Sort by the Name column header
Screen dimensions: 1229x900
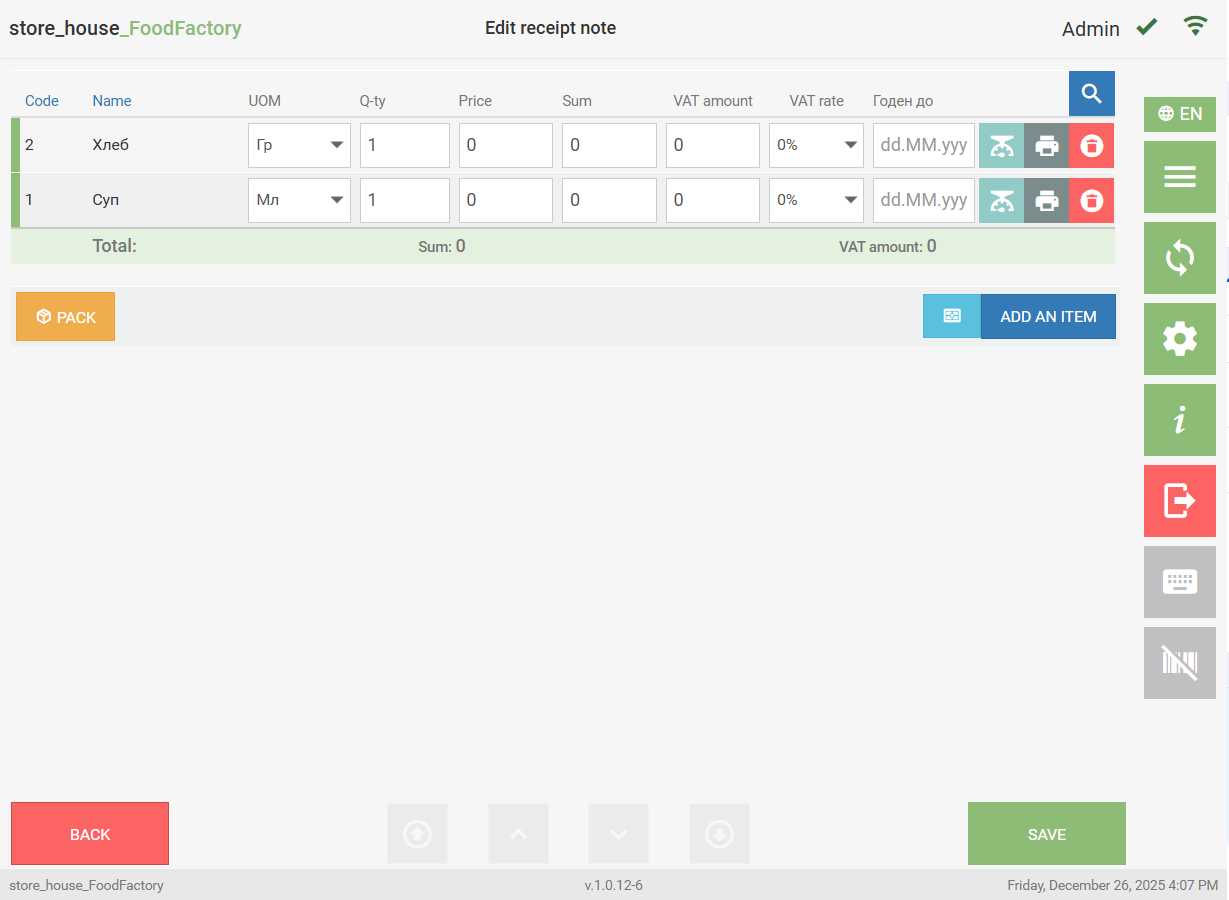pyautogui.click(x=112, y=101)
